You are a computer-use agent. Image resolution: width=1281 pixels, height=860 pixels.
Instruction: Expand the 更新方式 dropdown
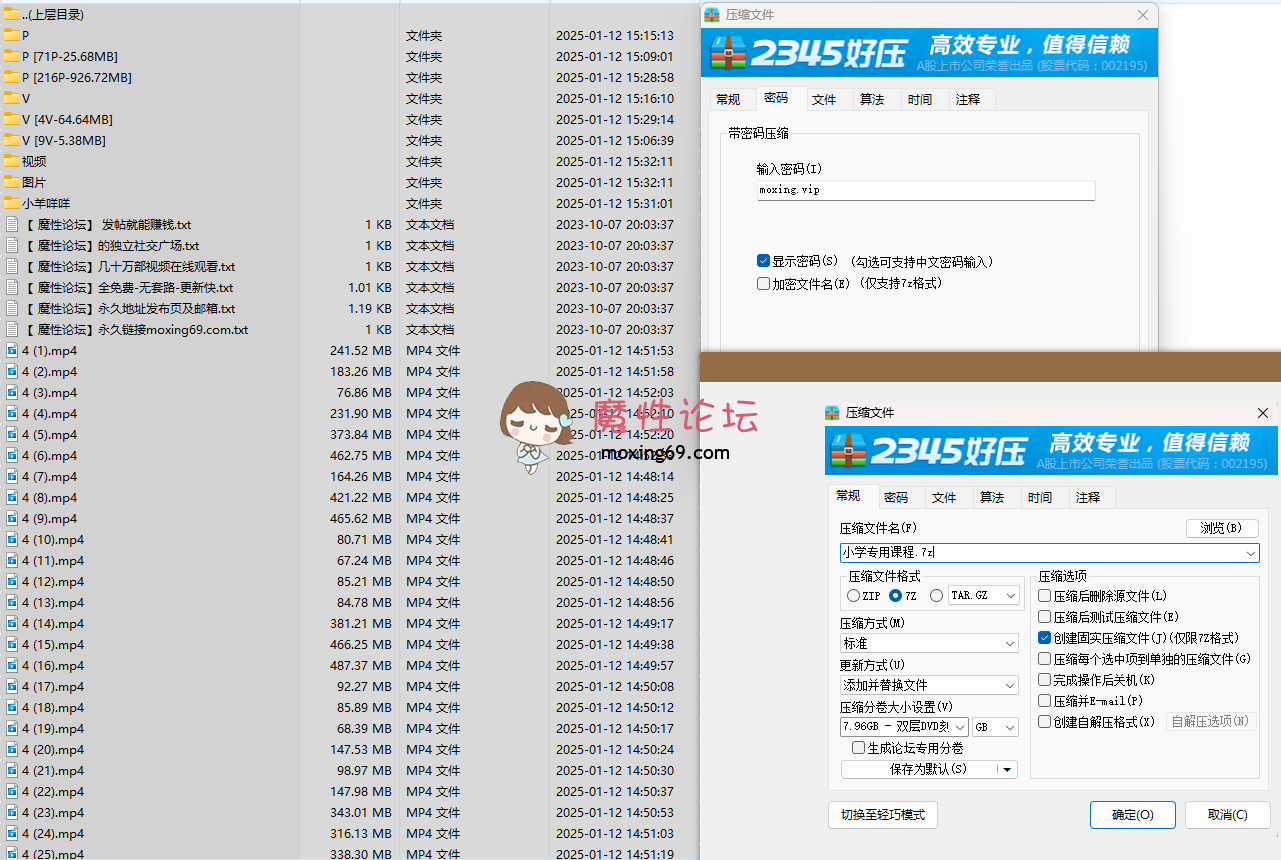pos(928,685)
